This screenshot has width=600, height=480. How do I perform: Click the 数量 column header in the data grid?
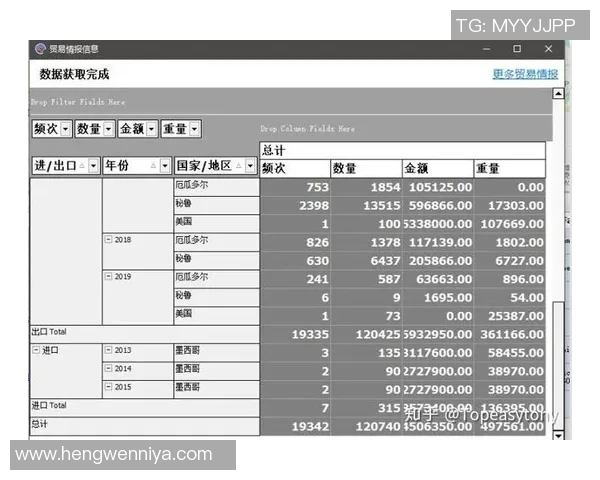point(366,168)
